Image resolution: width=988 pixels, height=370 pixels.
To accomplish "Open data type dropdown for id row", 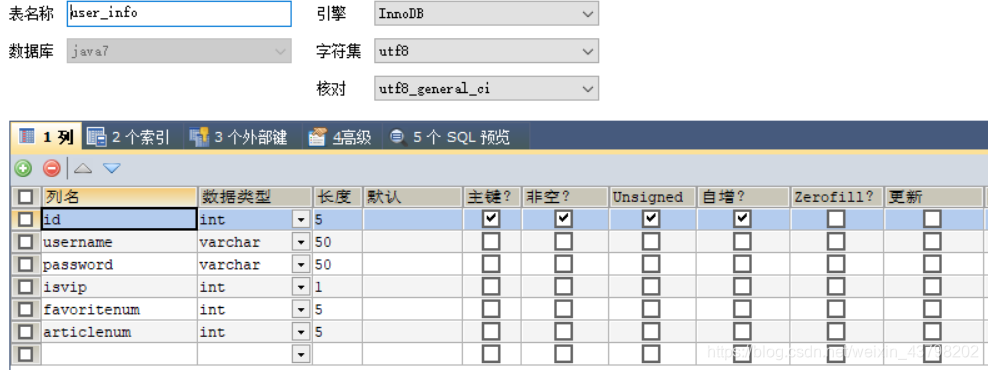I will pos(301,219).
